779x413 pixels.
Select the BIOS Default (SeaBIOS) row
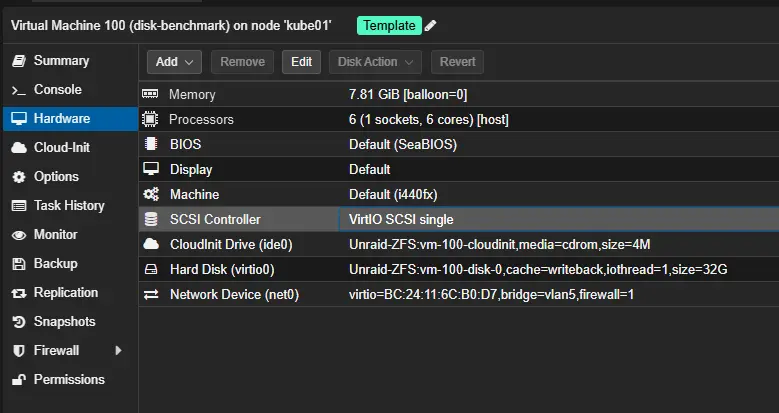[x=402, y=144]
